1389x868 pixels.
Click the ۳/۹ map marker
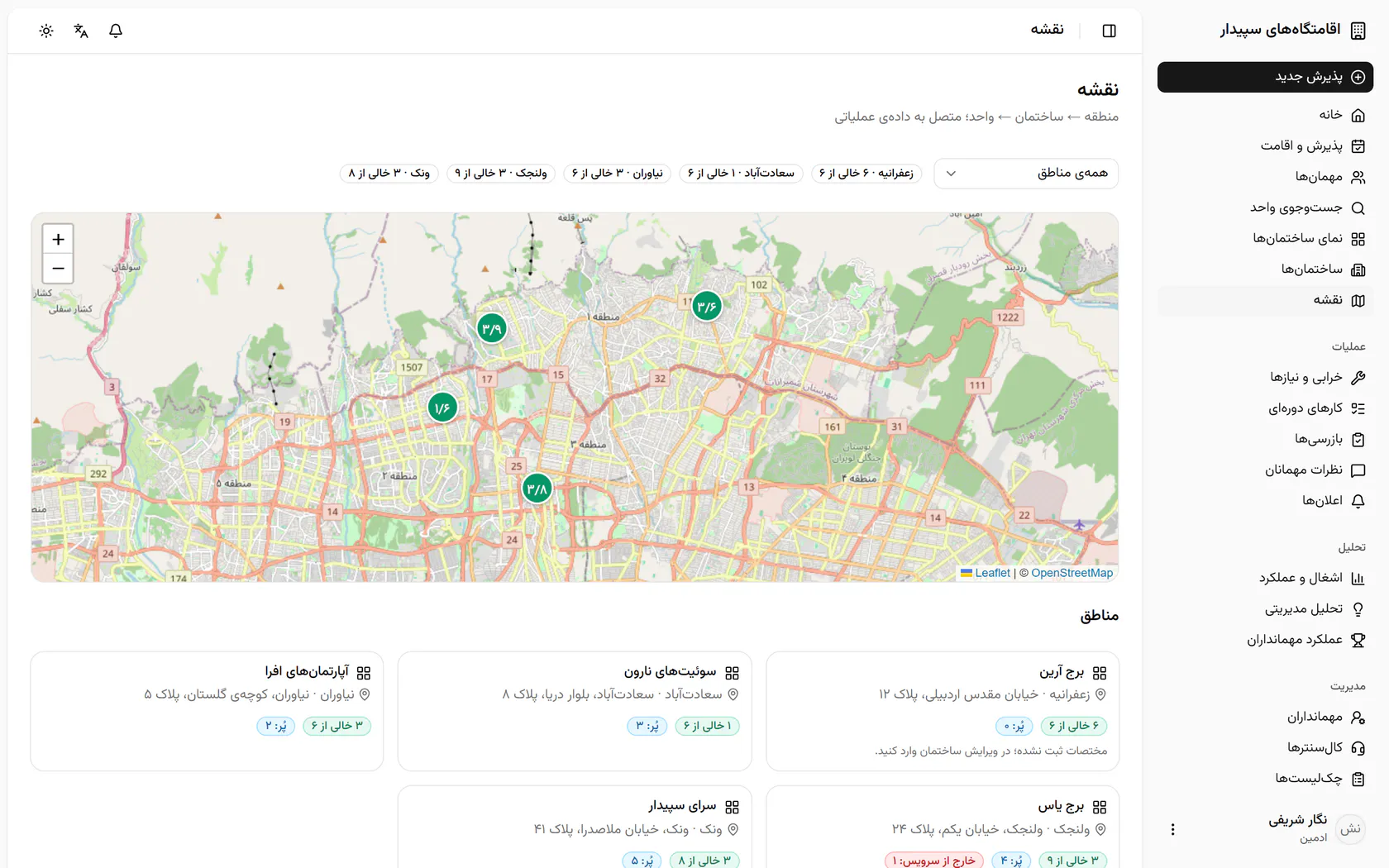click(x=492, y=329)
